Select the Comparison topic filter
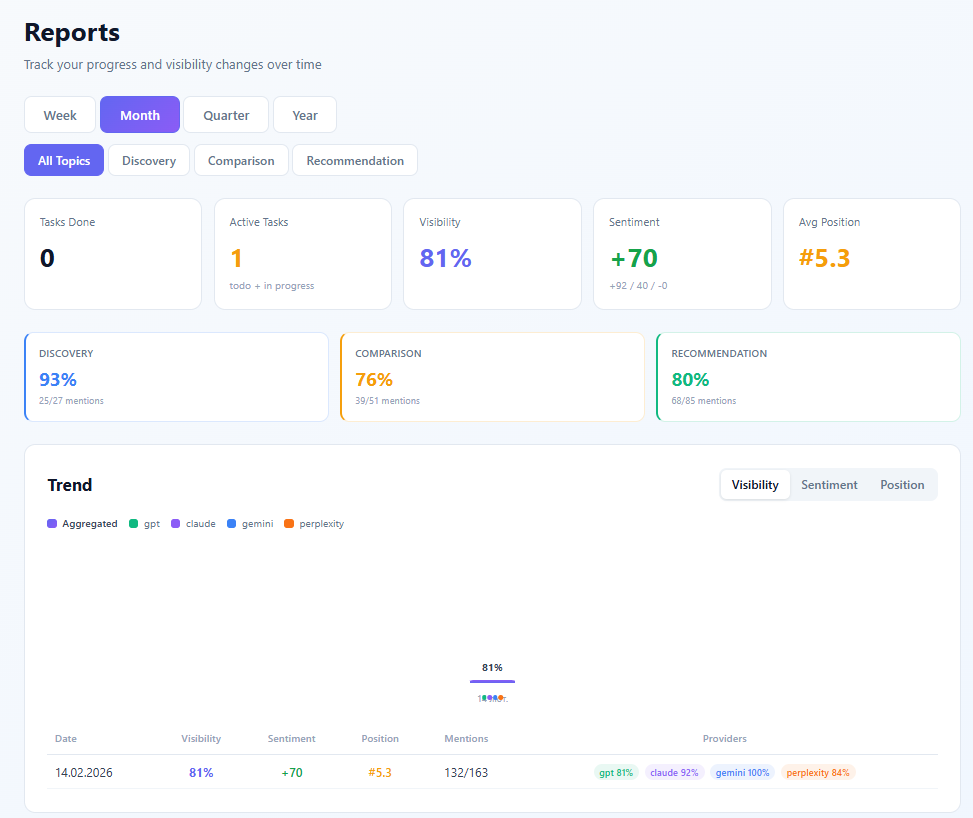The height and width of the screenshot is (818, 973). tap(240, 160)
